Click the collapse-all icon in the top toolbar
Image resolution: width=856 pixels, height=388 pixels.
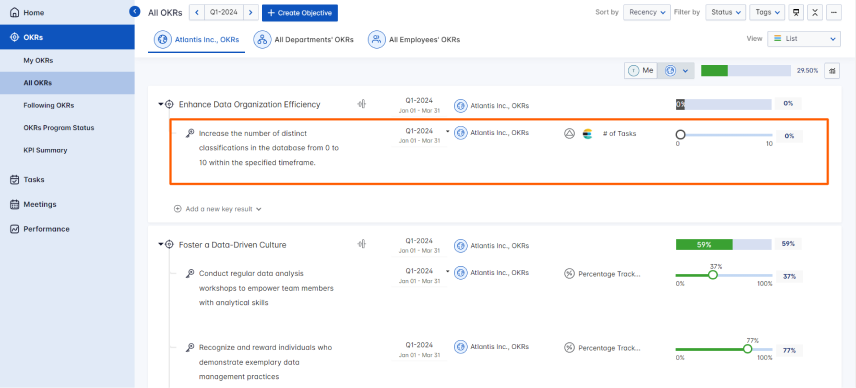tap(815, 13)
